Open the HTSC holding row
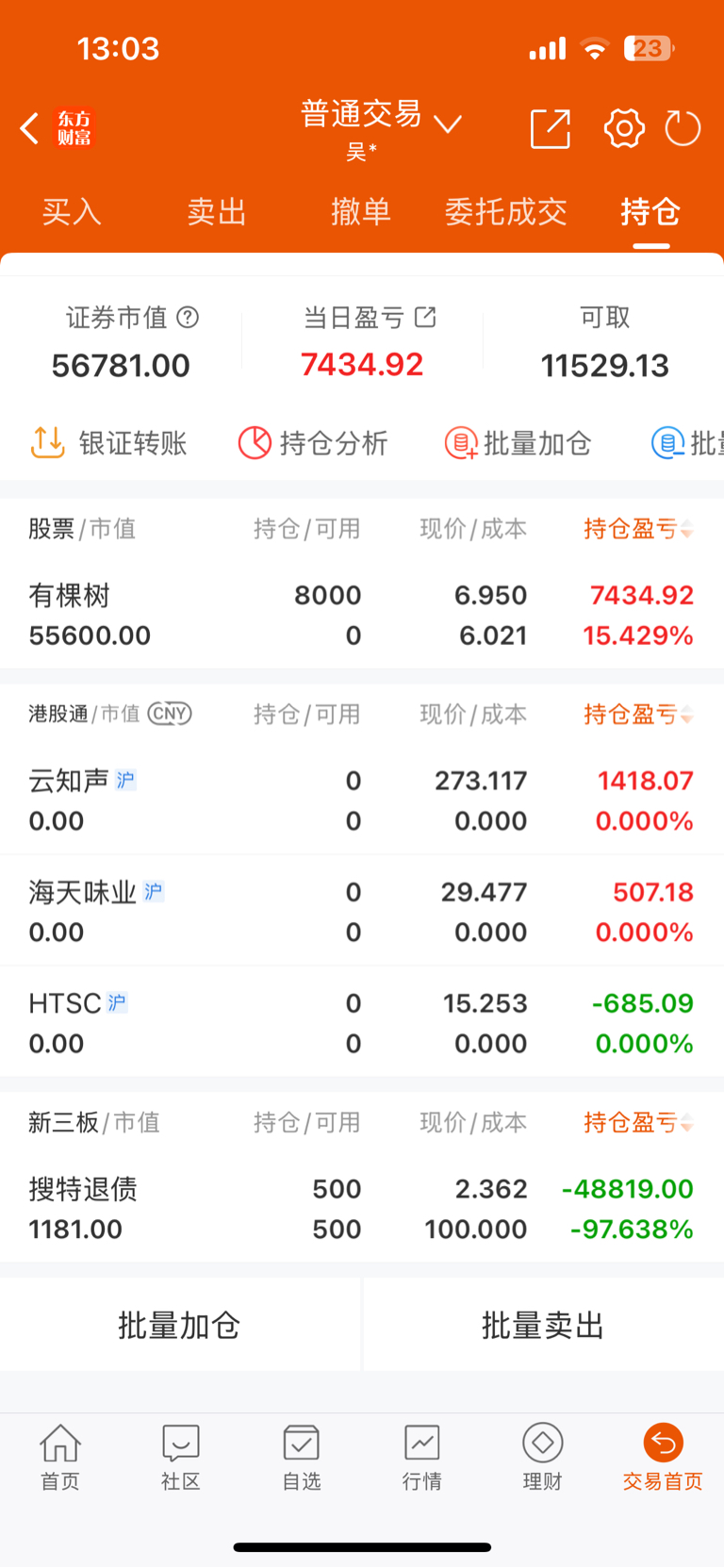This screenshot has width=724, height=1568. pyautogui.click(x=362, y=1022)
